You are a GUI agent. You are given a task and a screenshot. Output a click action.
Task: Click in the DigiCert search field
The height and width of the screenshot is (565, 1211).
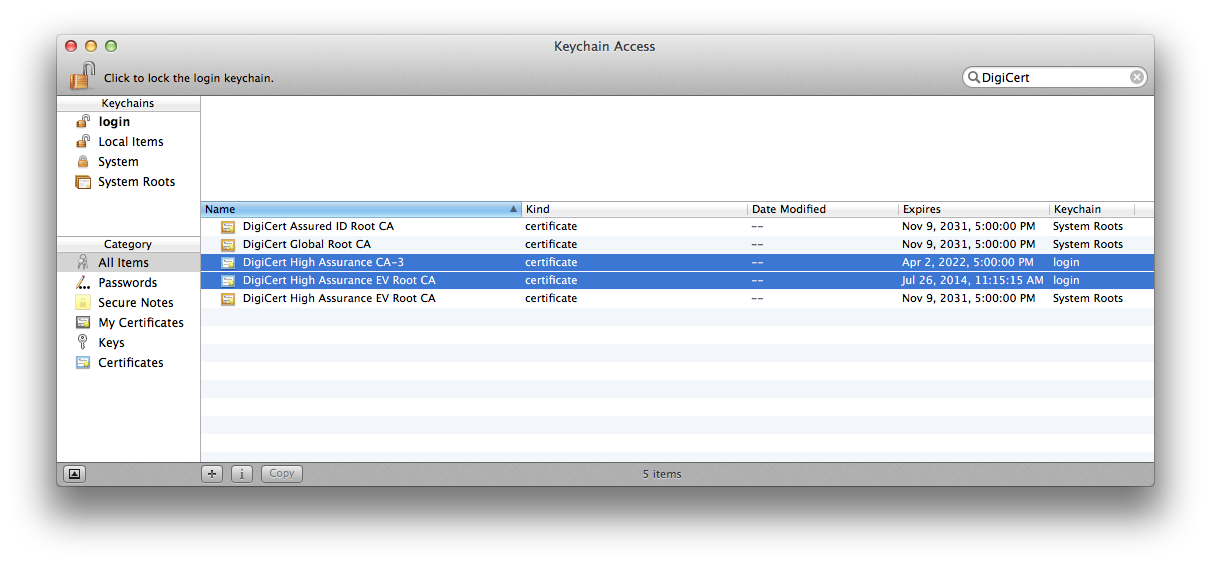(1054, 77)
